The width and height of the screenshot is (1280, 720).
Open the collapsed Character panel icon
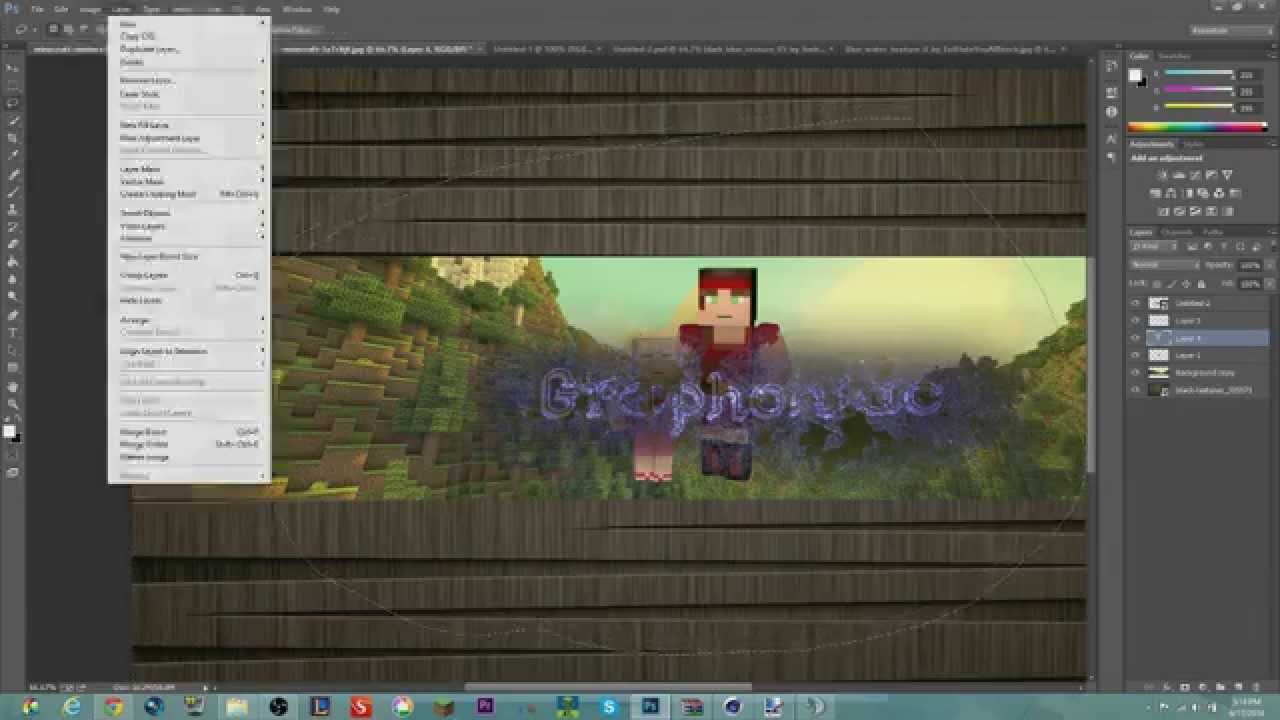[x=1111, y=139]
